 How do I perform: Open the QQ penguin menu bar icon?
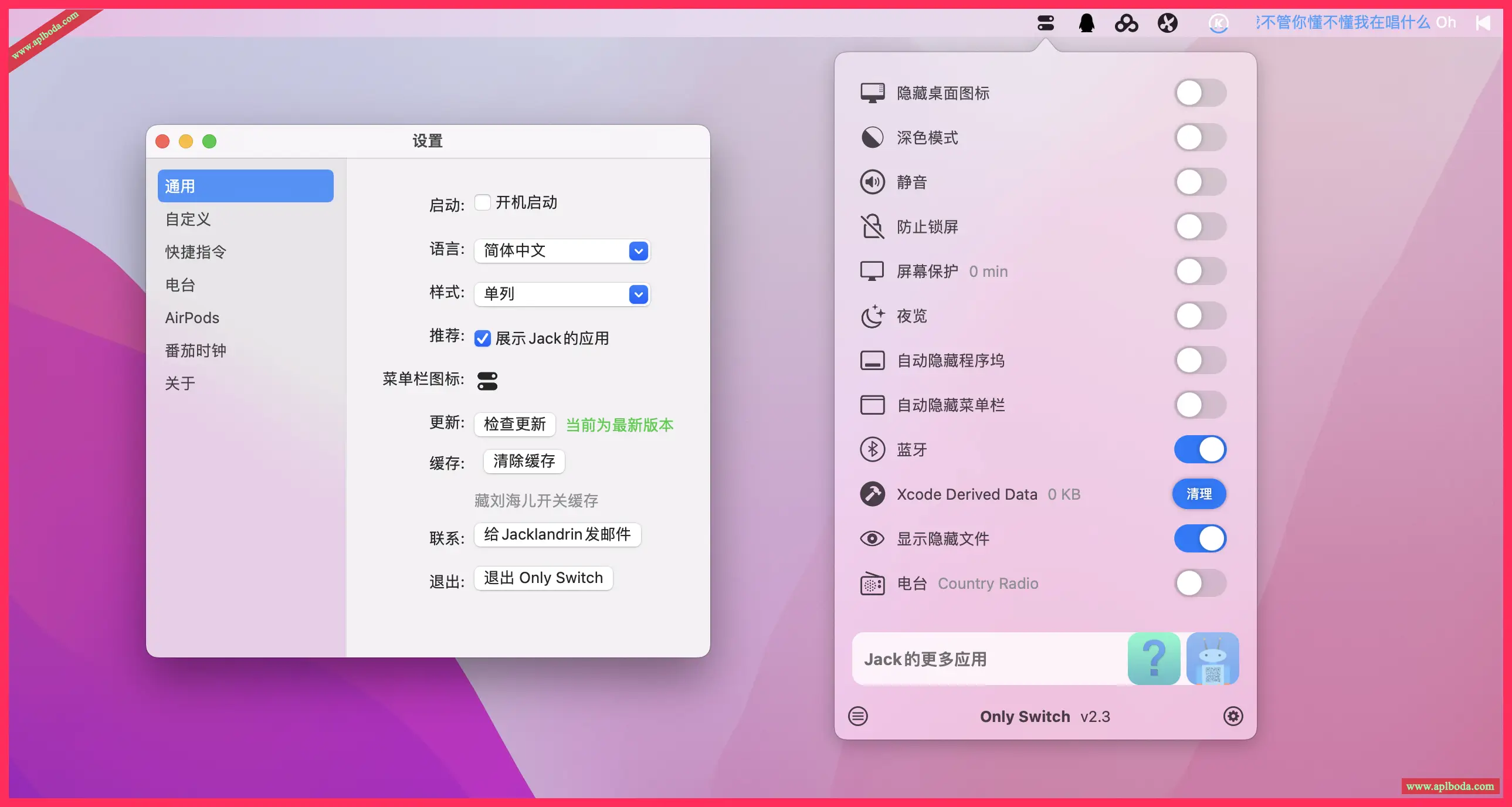tap(1086, 23)
